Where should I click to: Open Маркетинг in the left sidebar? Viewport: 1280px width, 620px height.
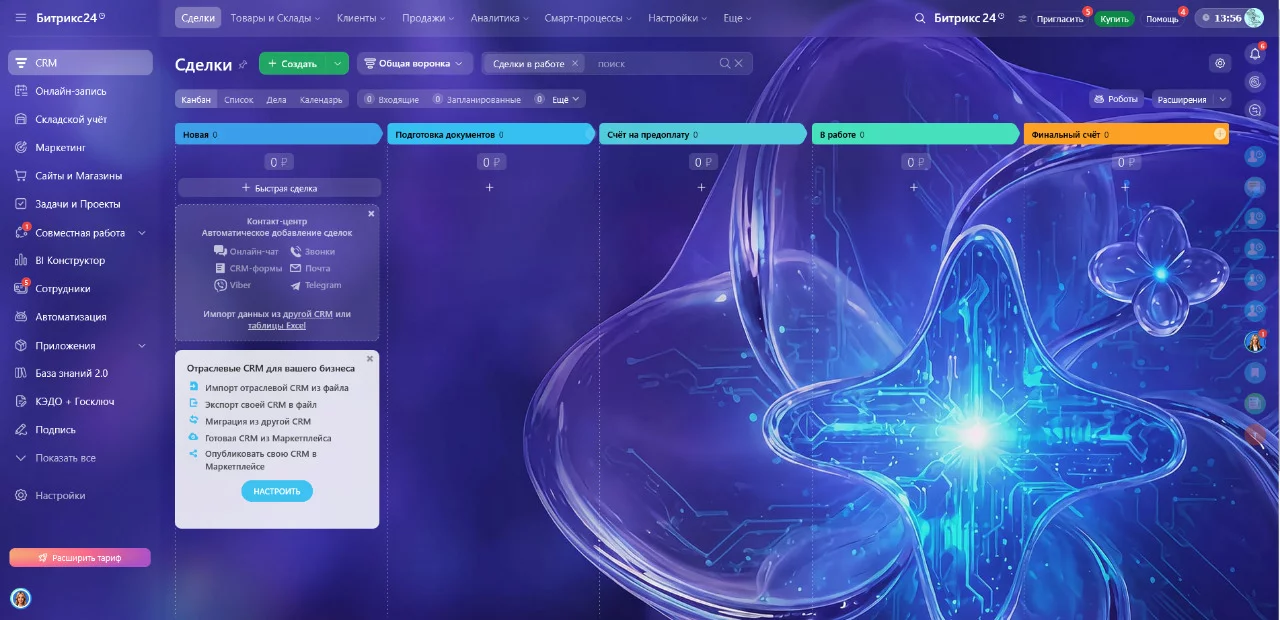coord(60,147)
